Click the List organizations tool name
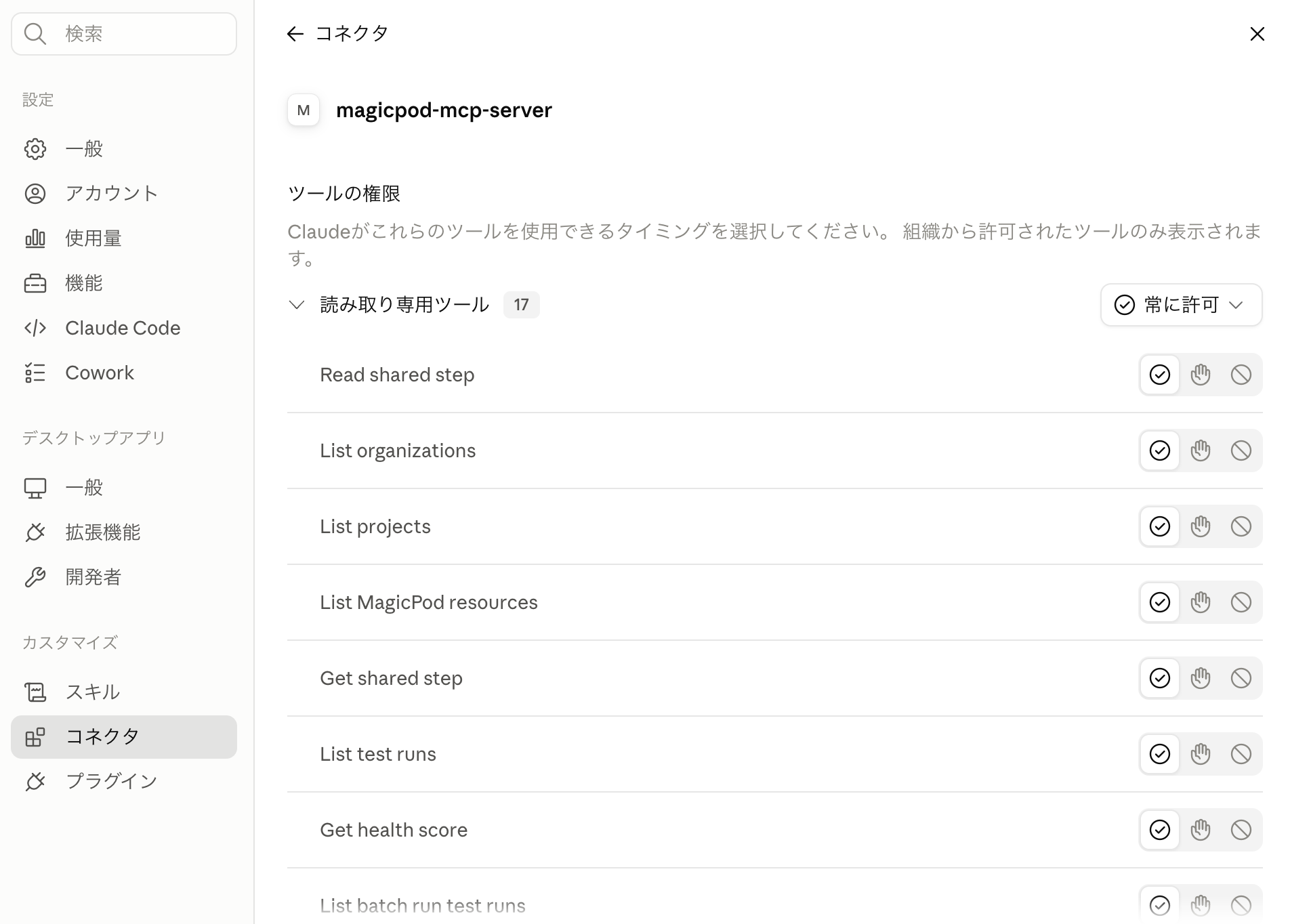Screen dimensions: 1290x924 [x=398, y=450]
